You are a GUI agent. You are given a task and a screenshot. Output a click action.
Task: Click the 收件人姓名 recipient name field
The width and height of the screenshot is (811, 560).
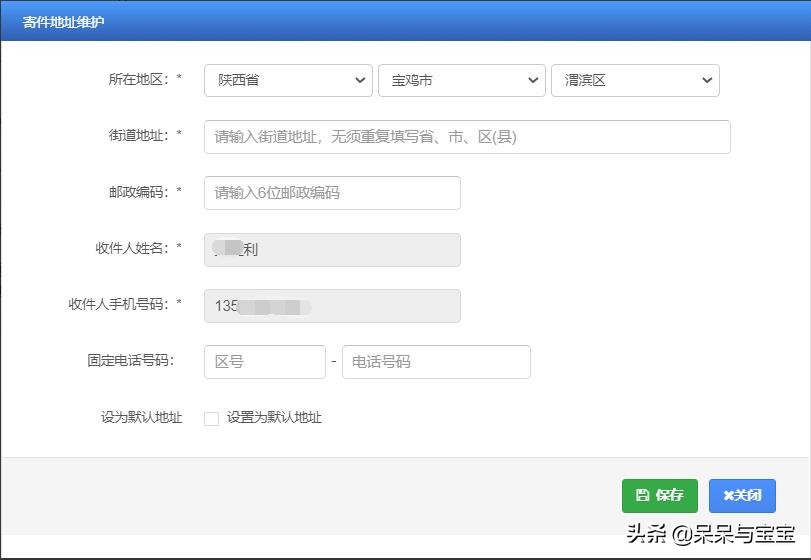(x=332, y=250)
